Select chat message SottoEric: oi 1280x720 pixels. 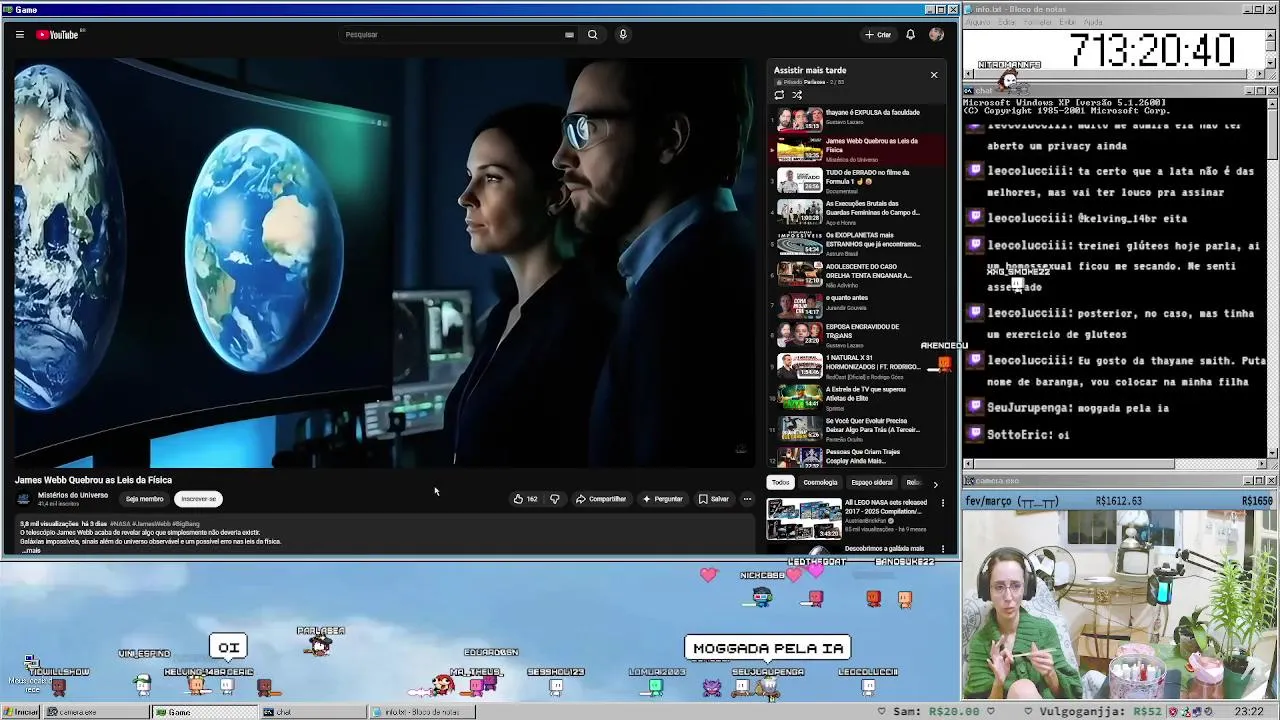1028,435
